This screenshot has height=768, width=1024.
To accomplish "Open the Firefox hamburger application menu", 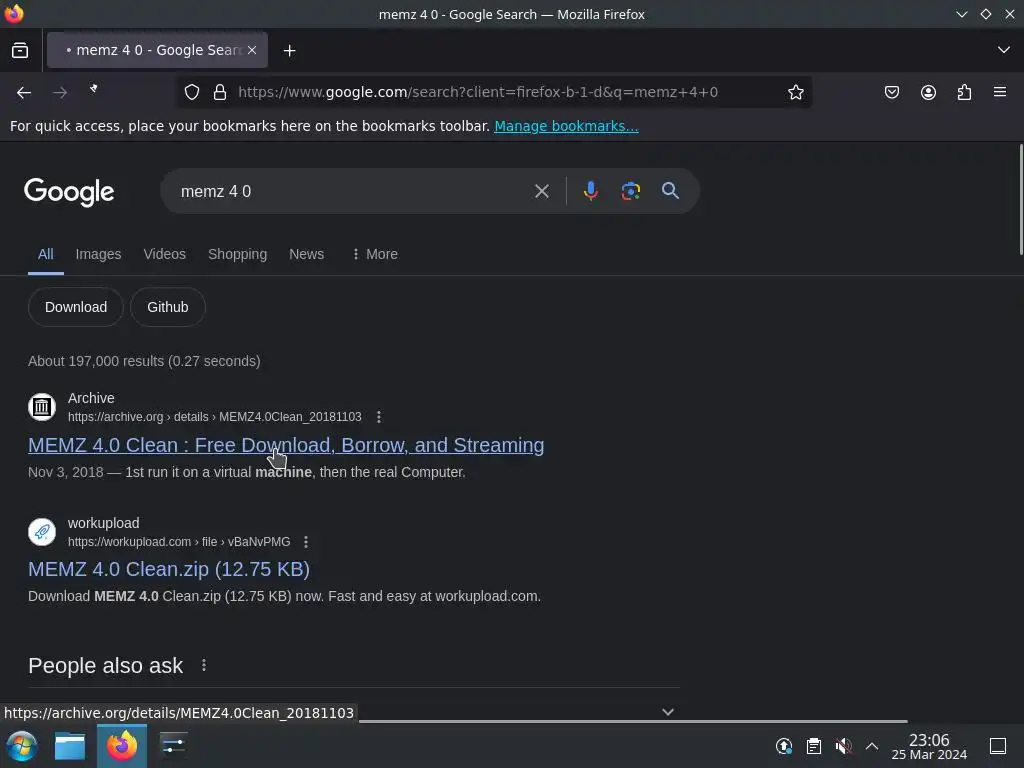I will click(1000, 92).
